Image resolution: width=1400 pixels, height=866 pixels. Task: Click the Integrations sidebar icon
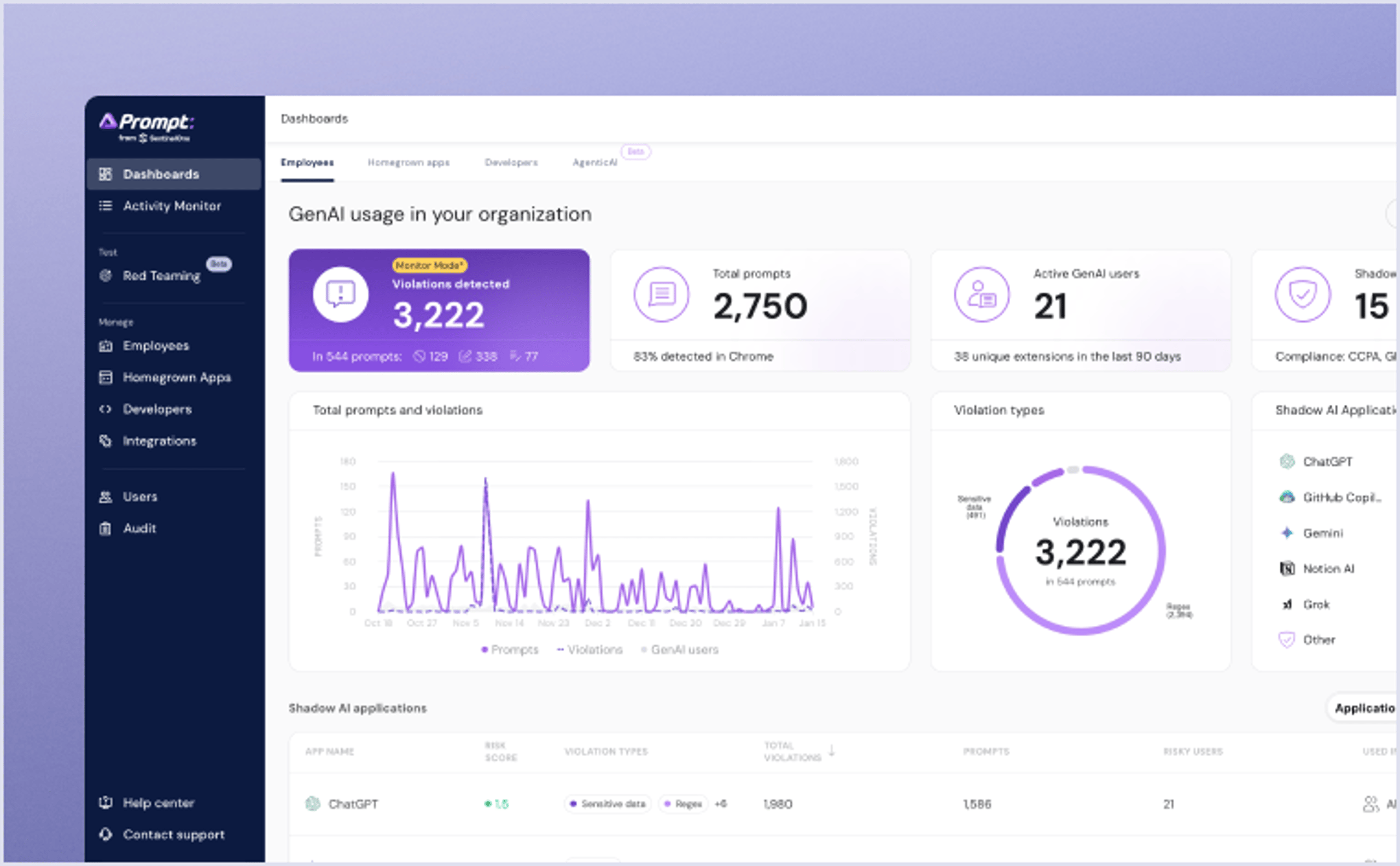point(106,441)
